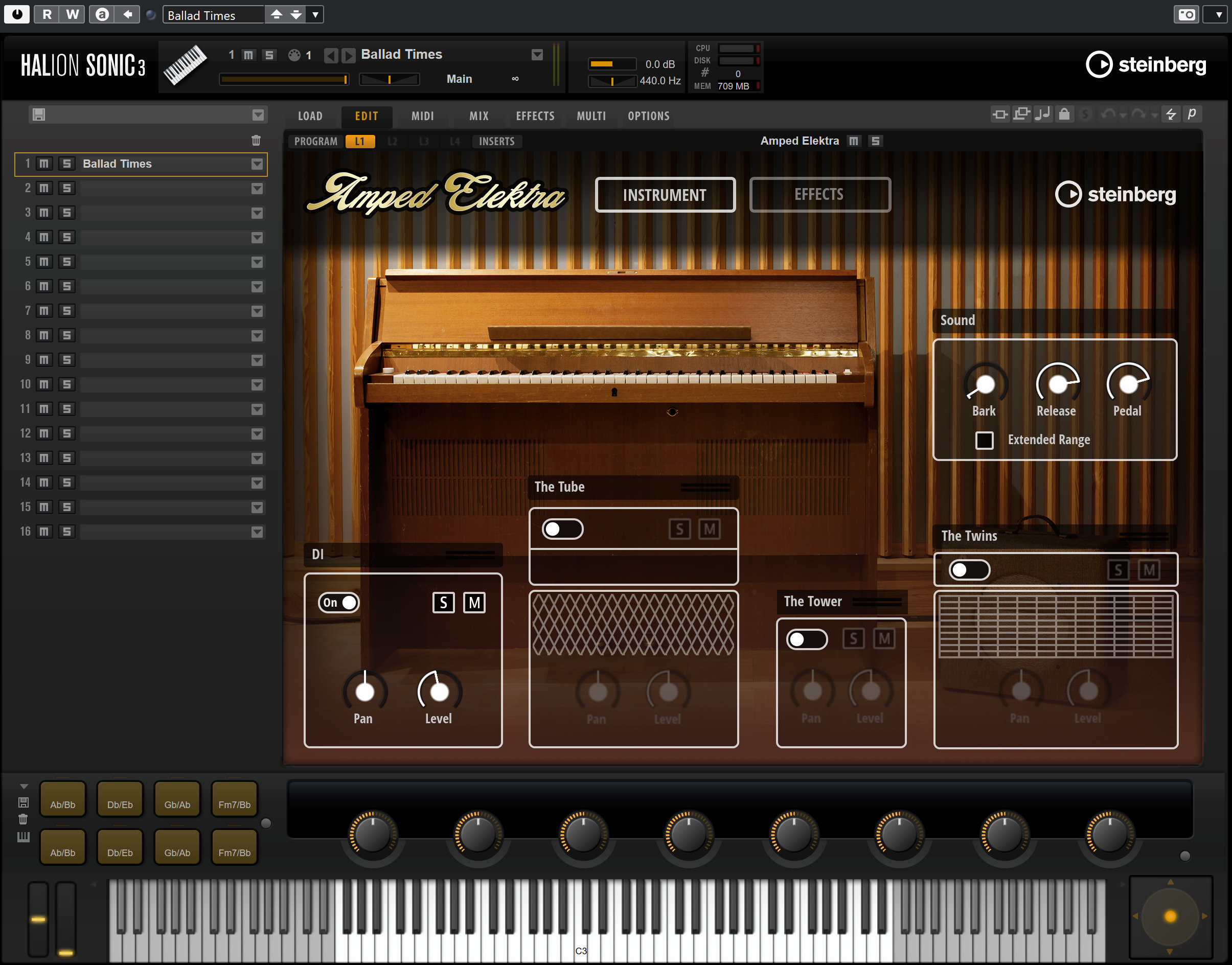This screenshot has width=1232, height=965.
Task: Enable Write automation (W) button
Action: pos(73,15)
